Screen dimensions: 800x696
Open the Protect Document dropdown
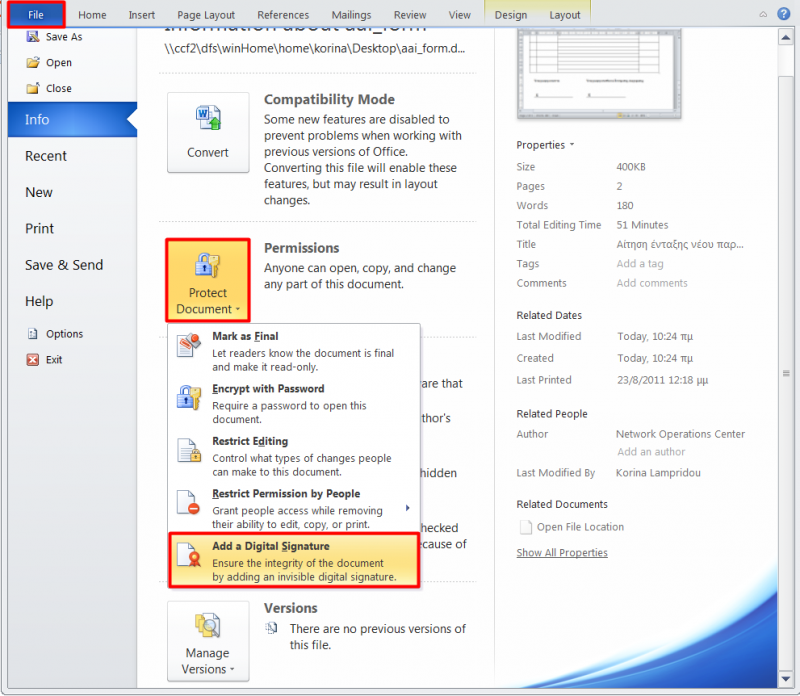pyautogui.click(x=208, y=280)
